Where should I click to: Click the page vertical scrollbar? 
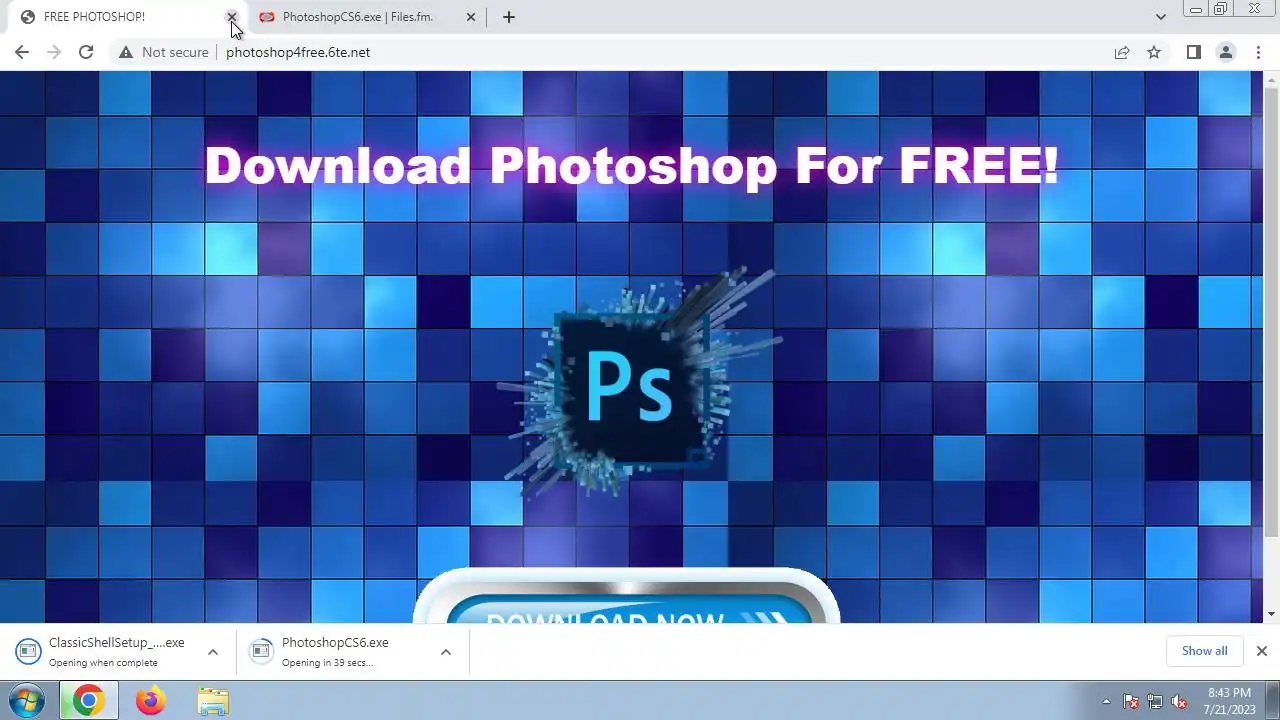[x=1272, y=310]
